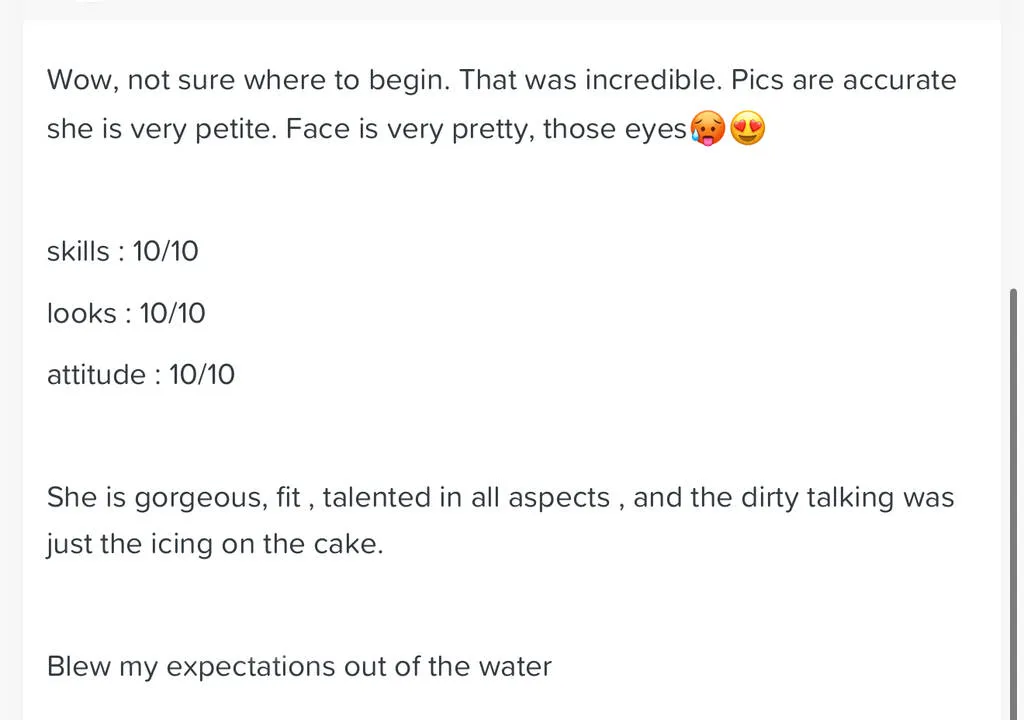Viewport: 1024px width, 720px height.
Task: Click the heart-eyes smiling emoji
Action: coord(748,130)
